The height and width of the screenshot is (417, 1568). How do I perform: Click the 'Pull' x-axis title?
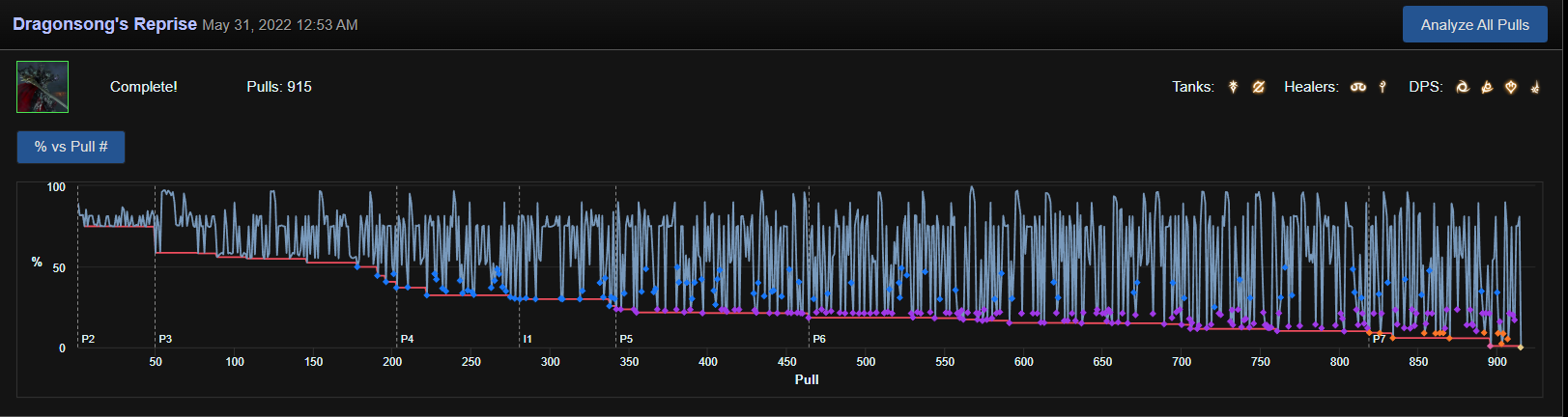807,379
